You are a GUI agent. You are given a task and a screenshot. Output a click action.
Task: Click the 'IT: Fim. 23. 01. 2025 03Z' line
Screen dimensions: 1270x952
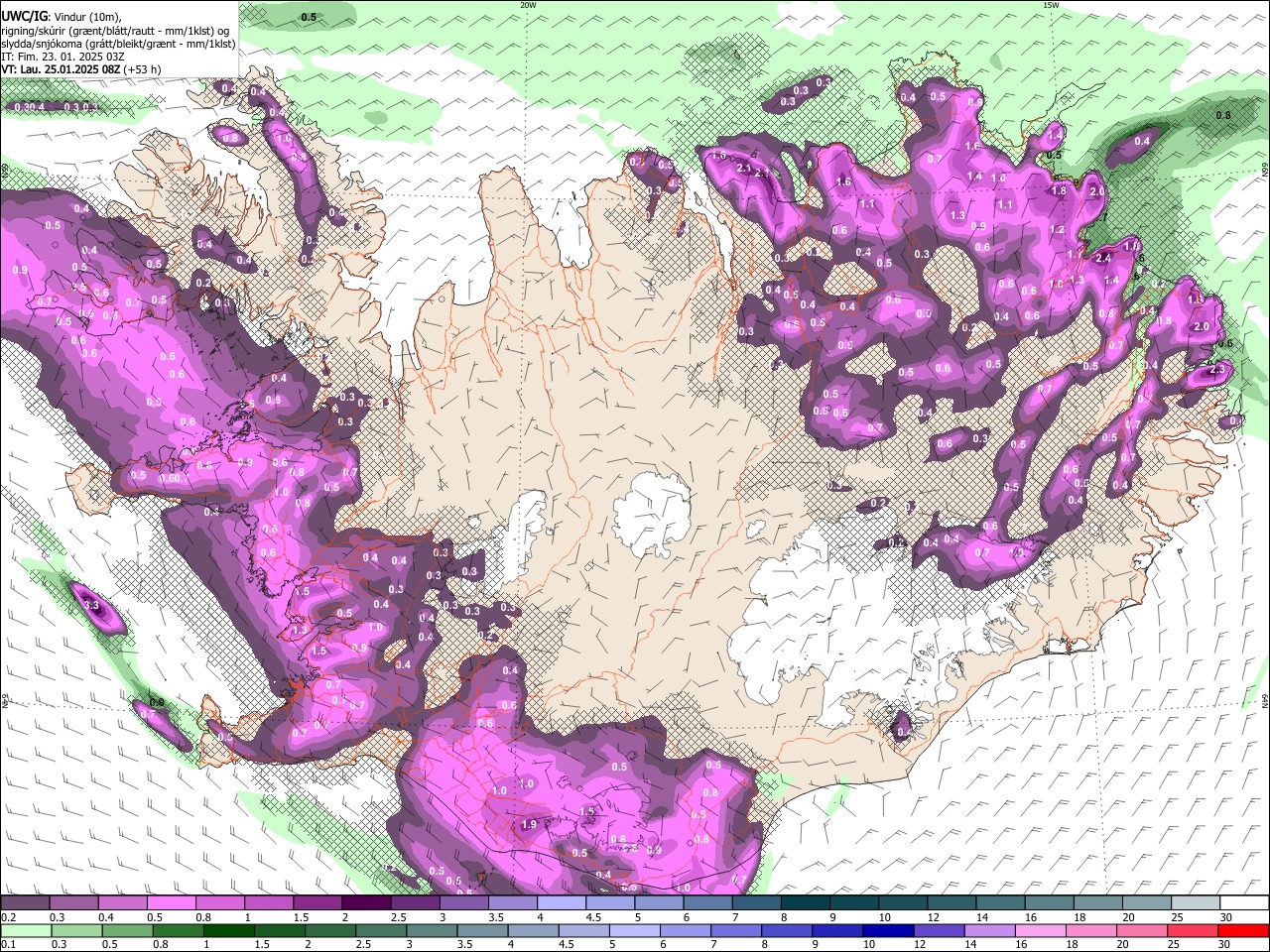pos(62,57)
